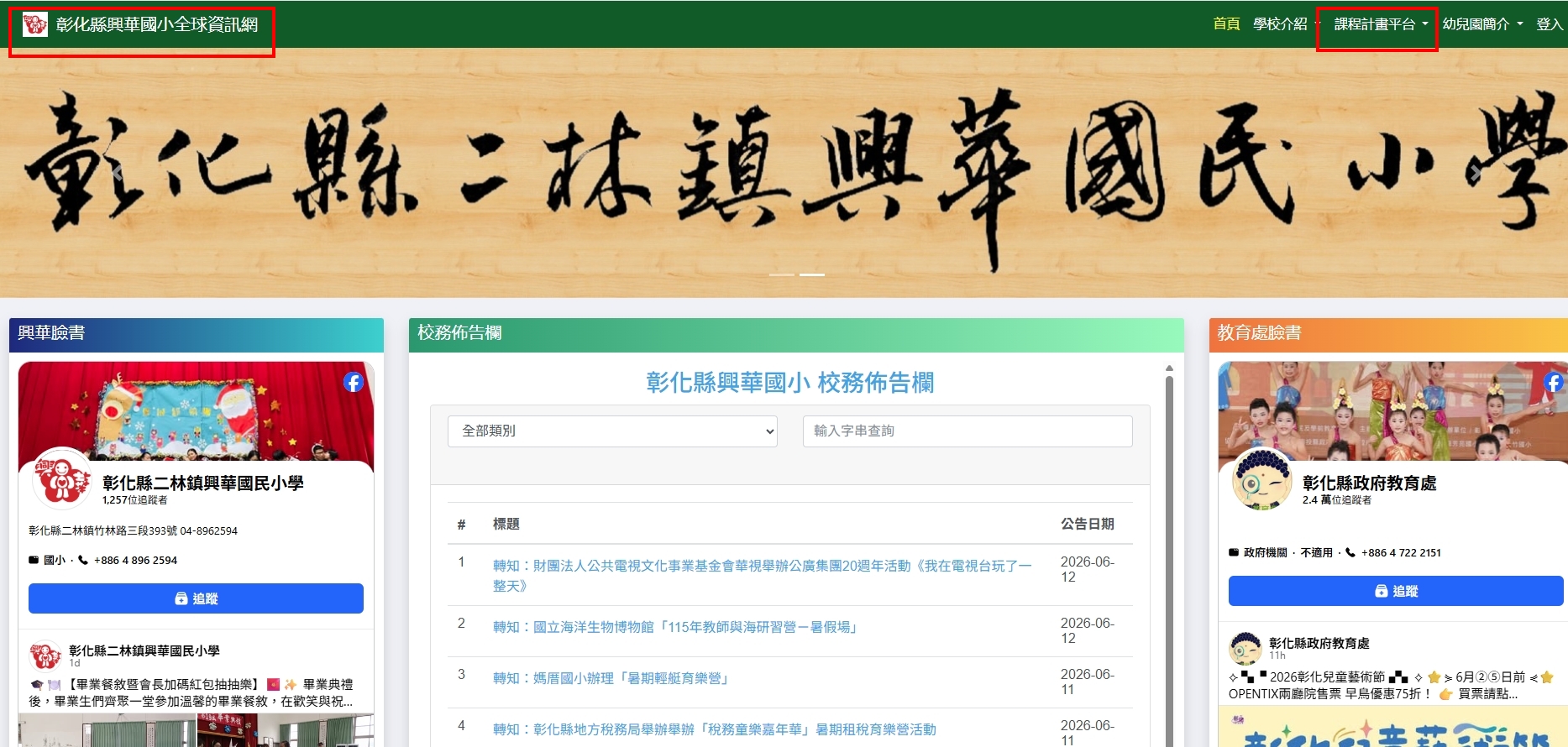Viewport: 1568px width, 747px height.
Task: Click the 教育處臉書 panel heading
Action: (1259, 333)
